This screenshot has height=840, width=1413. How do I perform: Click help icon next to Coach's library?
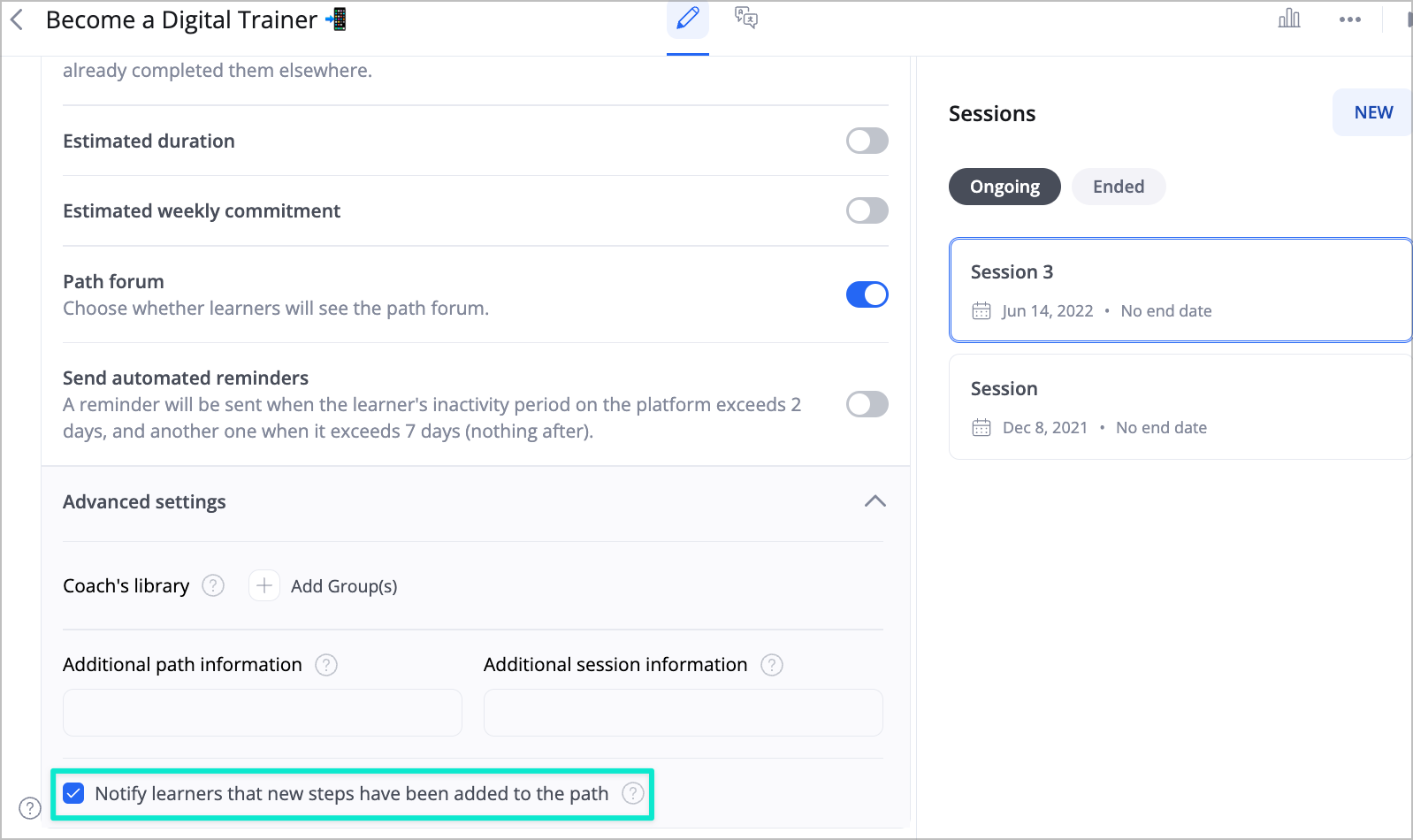click(x=213, y=585)
